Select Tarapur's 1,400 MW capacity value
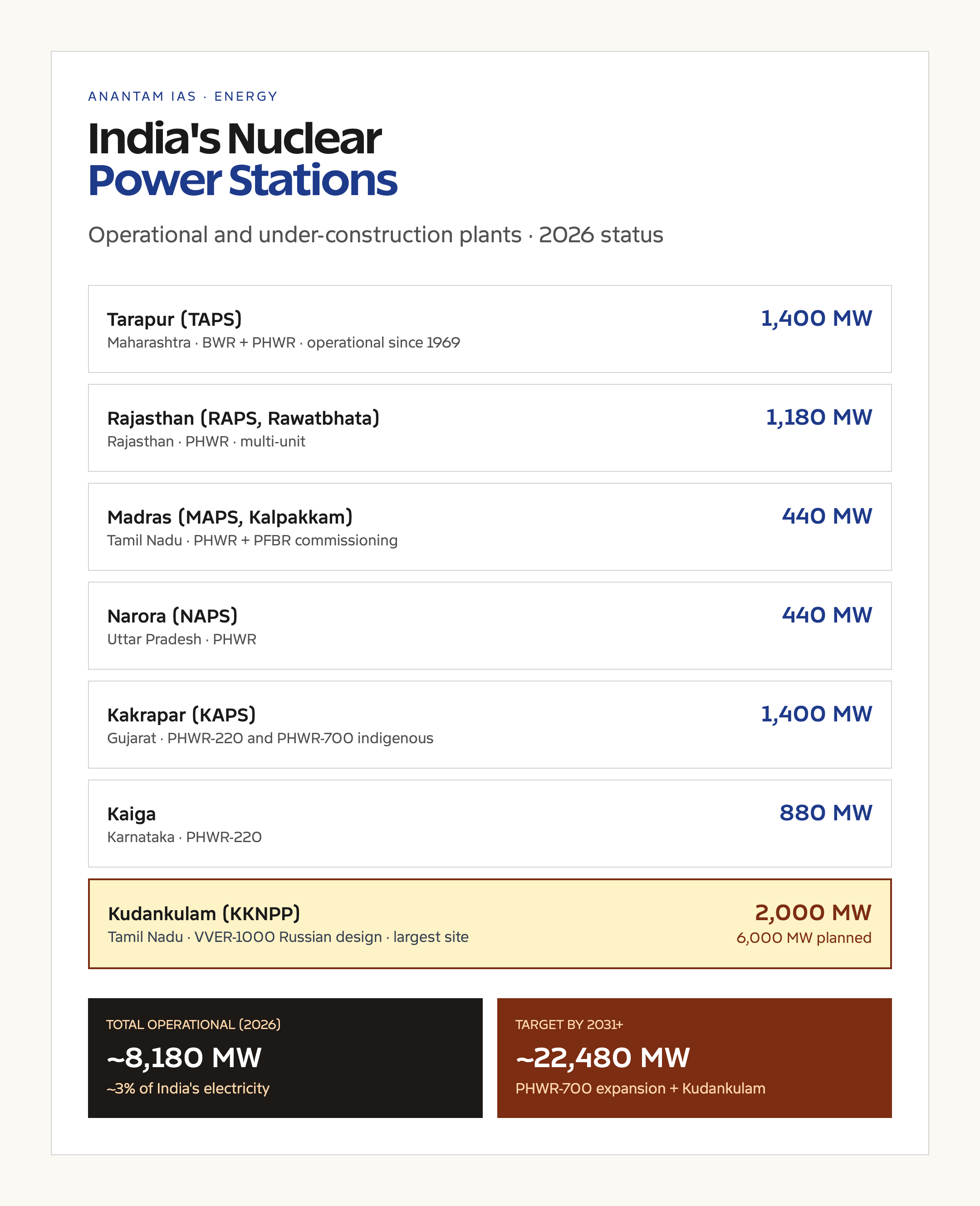 click(816, 319)
